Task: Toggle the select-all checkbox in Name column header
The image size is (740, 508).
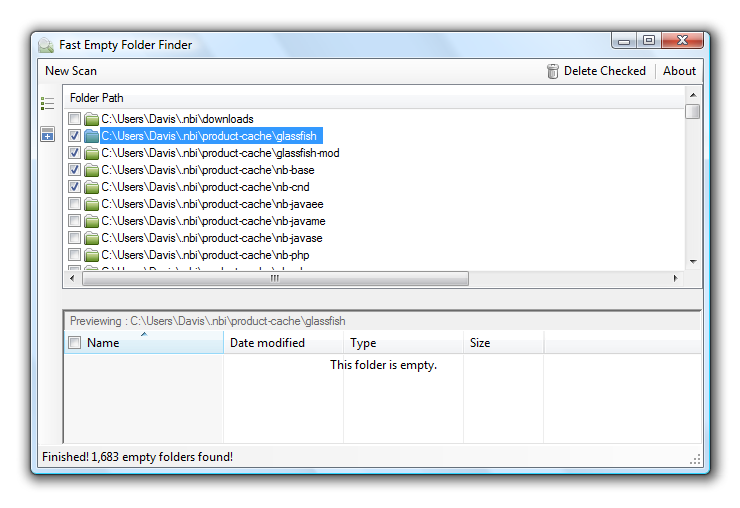Action: coord(74,343)
